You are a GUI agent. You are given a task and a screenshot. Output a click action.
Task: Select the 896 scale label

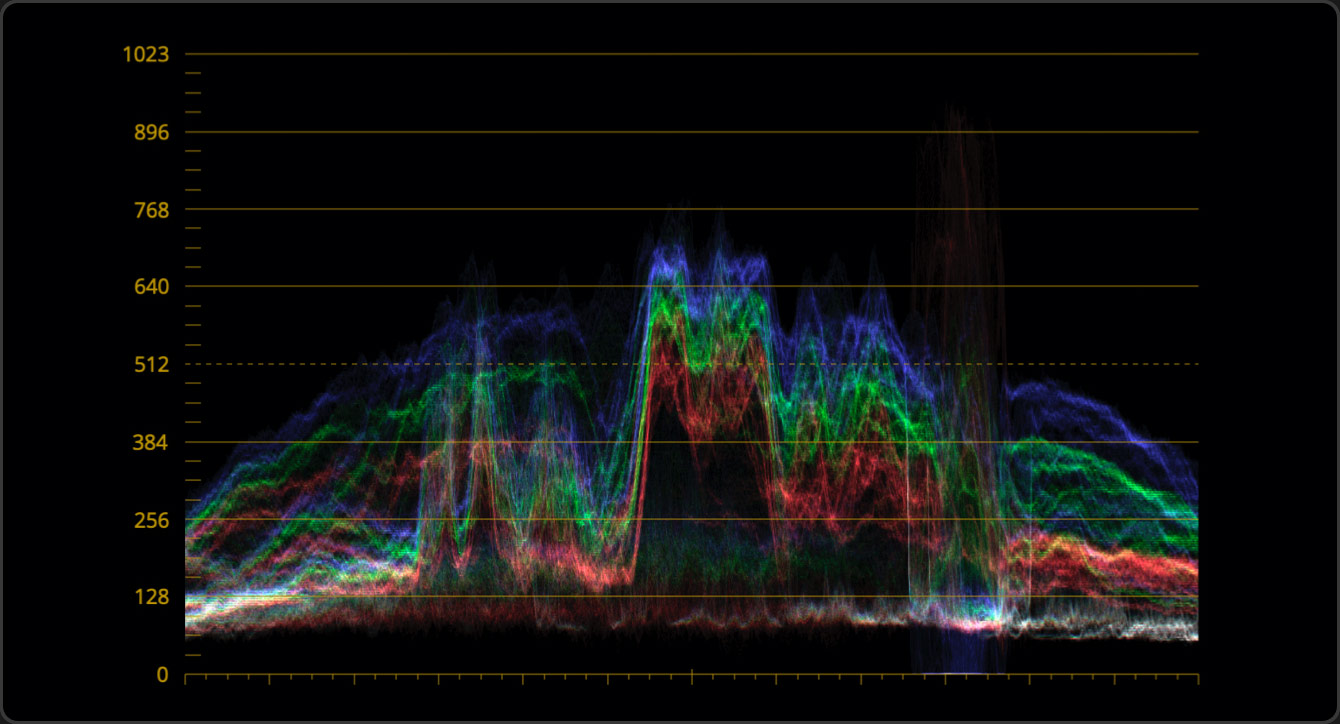[x=148, y=132]
